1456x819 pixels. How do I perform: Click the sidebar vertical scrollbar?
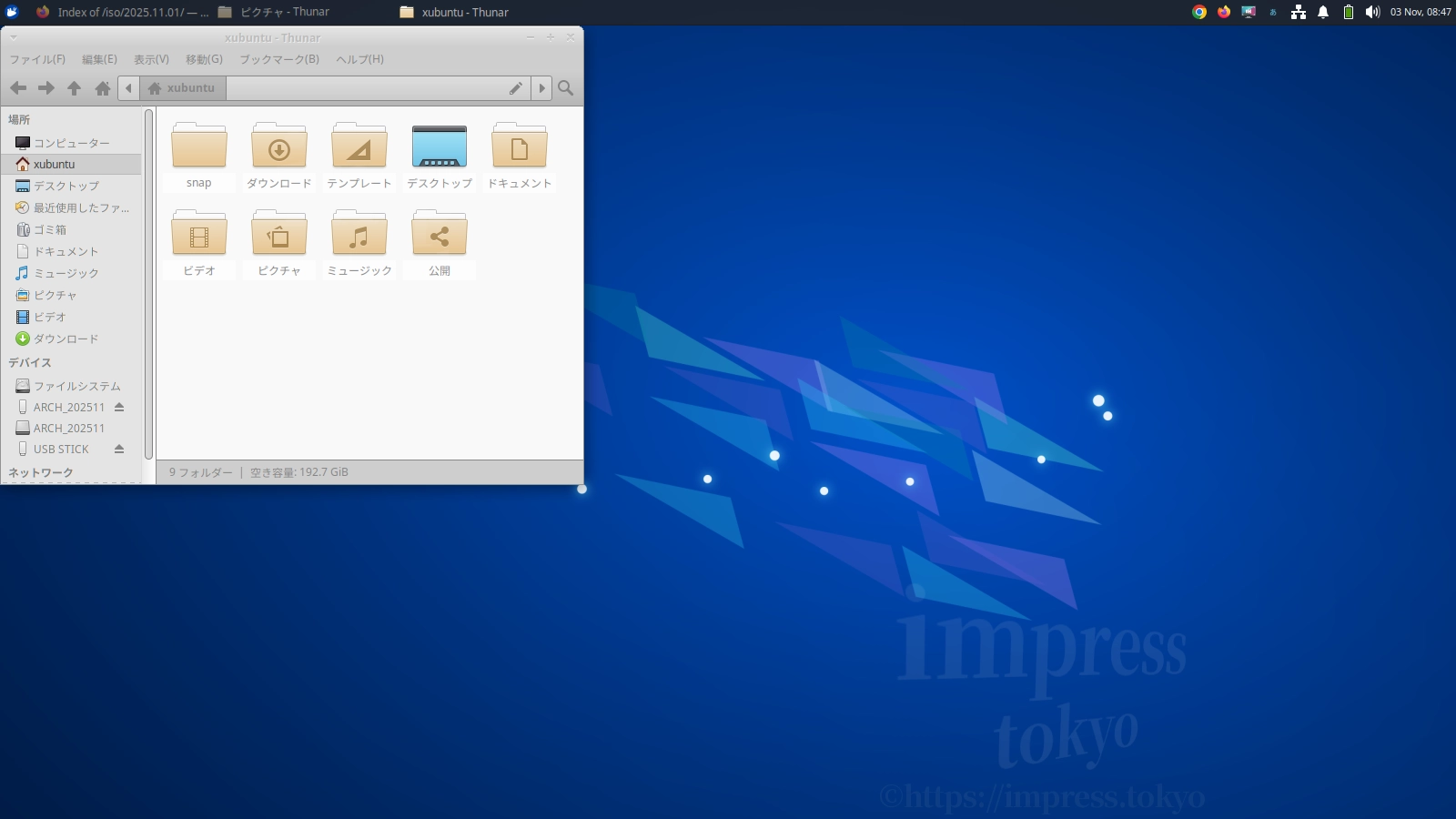pos(148,283)
